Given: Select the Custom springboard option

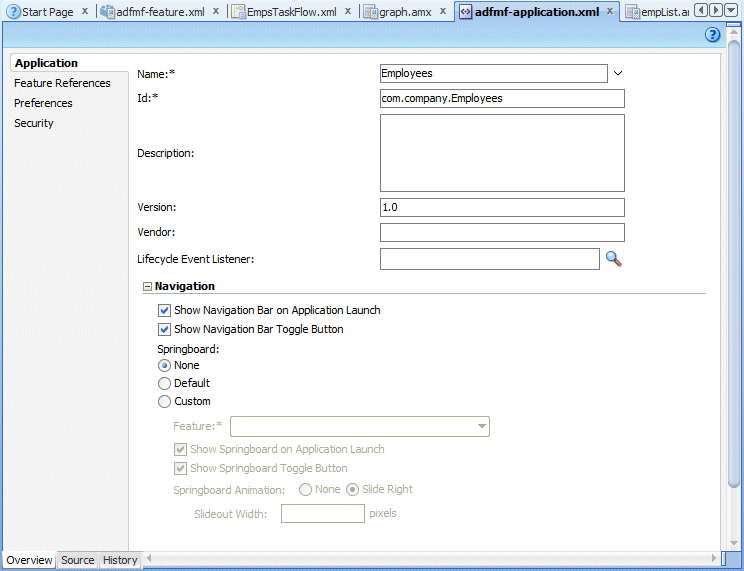Looking at the screenshot, I should [164, 402].
